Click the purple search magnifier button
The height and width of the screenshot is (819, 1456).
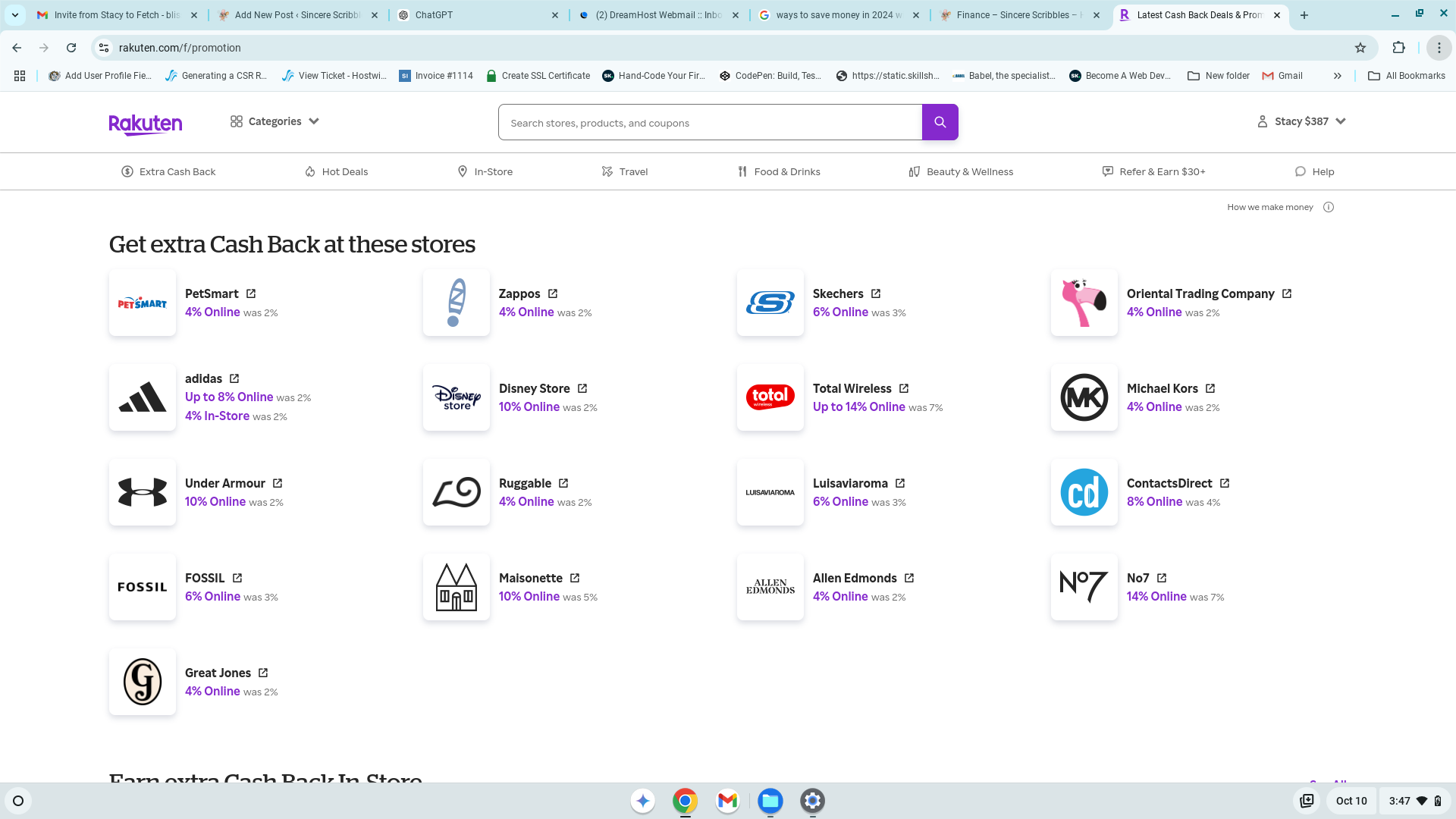[940, 122]
